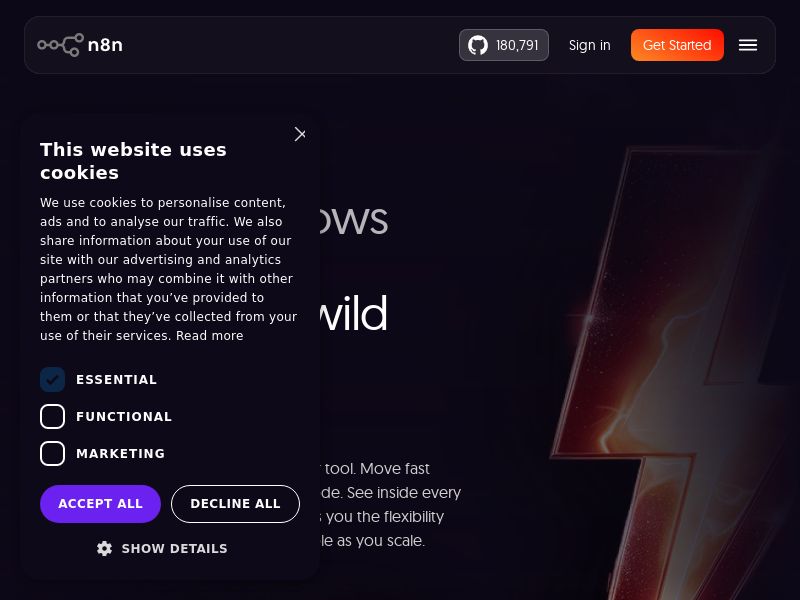Open the hamburger navigation menu
800x600 pixels.
[x=748, y=45]
